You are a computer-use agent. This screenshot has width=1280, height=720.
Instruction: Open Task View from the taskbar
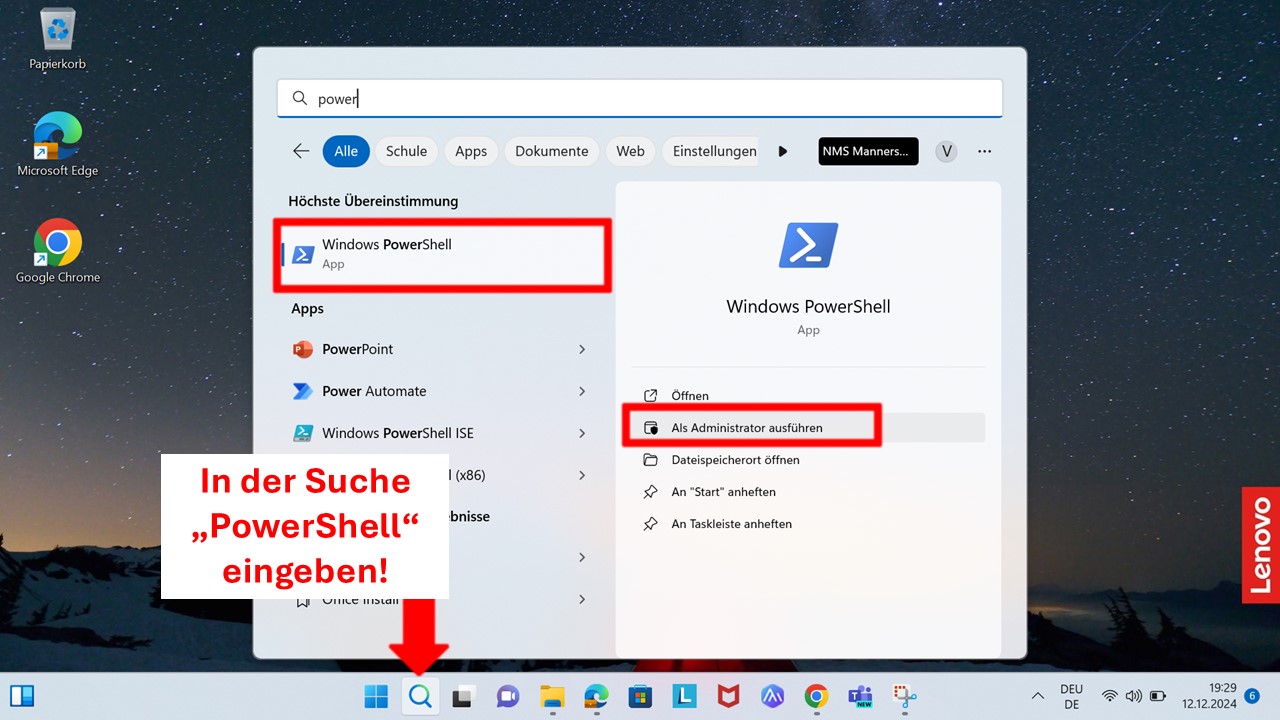[x=463, y=696]
